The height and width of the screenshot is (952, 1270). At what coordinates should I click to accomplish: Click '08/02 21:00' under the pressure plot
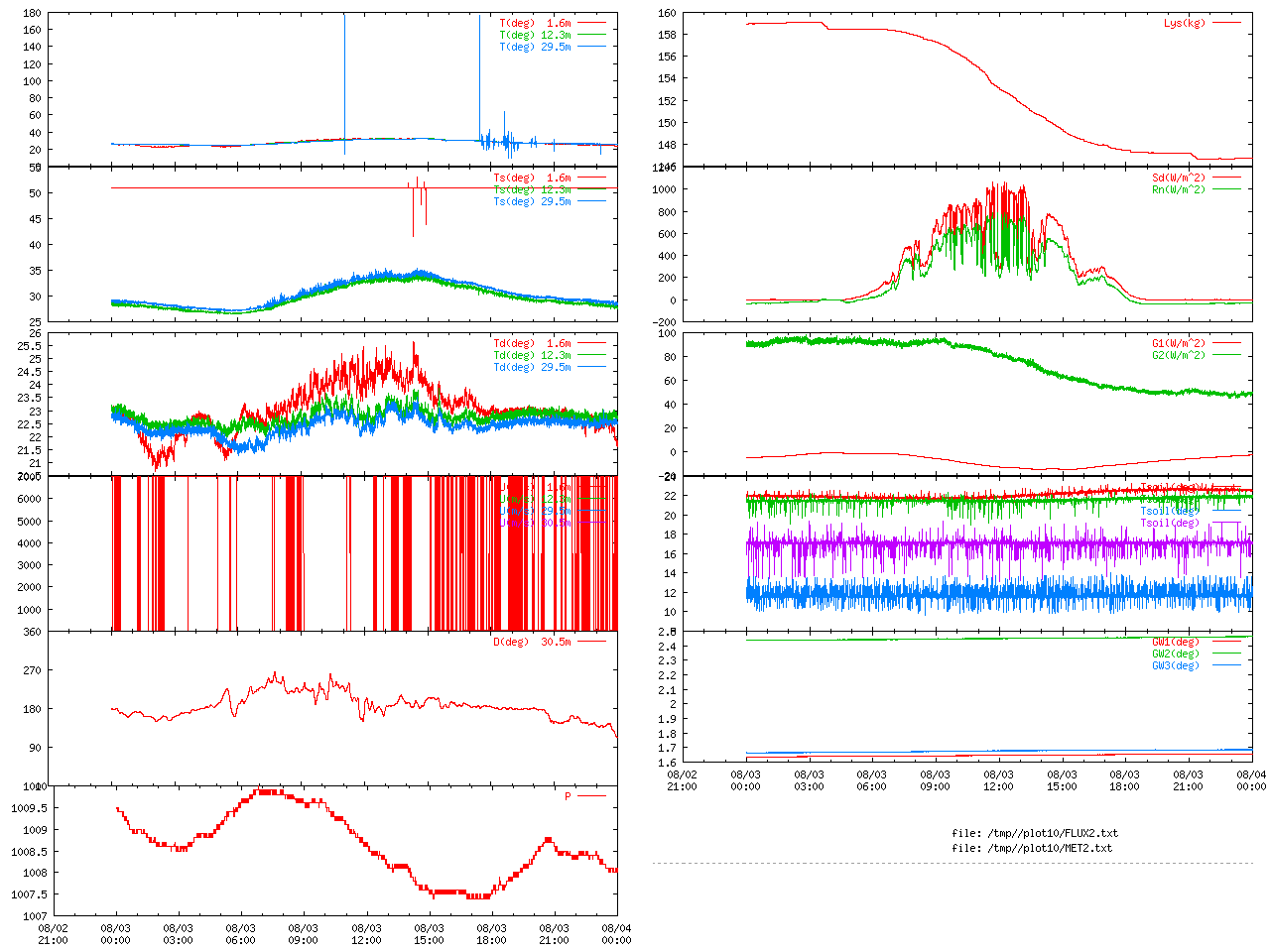point(53,935)
